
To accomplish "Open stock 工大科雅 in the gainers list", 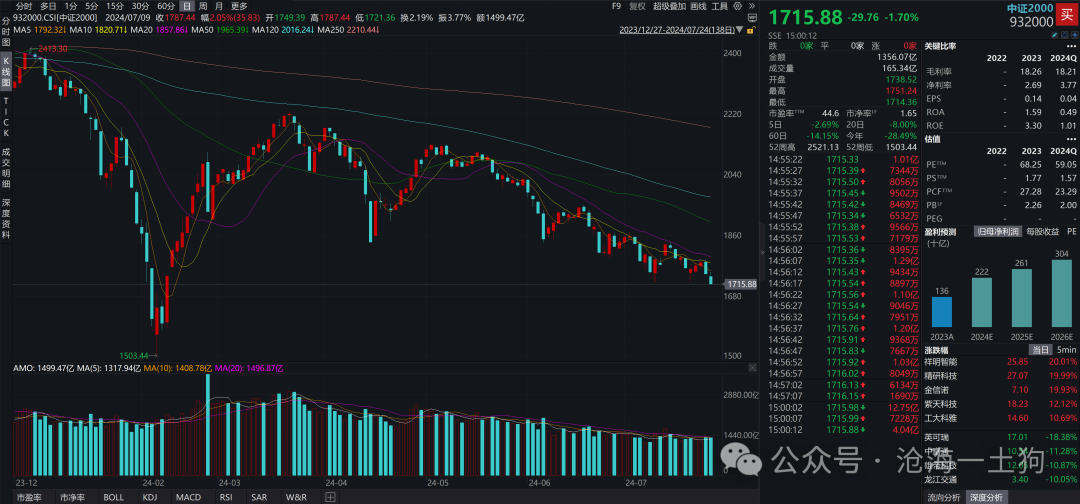I will point(942,418).
